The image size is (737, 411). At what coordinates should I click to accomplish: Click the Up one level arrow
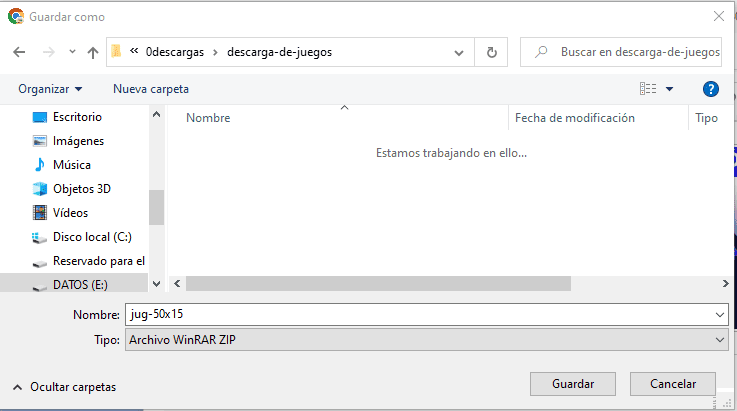pyautogui.click(x=93, y=52)
